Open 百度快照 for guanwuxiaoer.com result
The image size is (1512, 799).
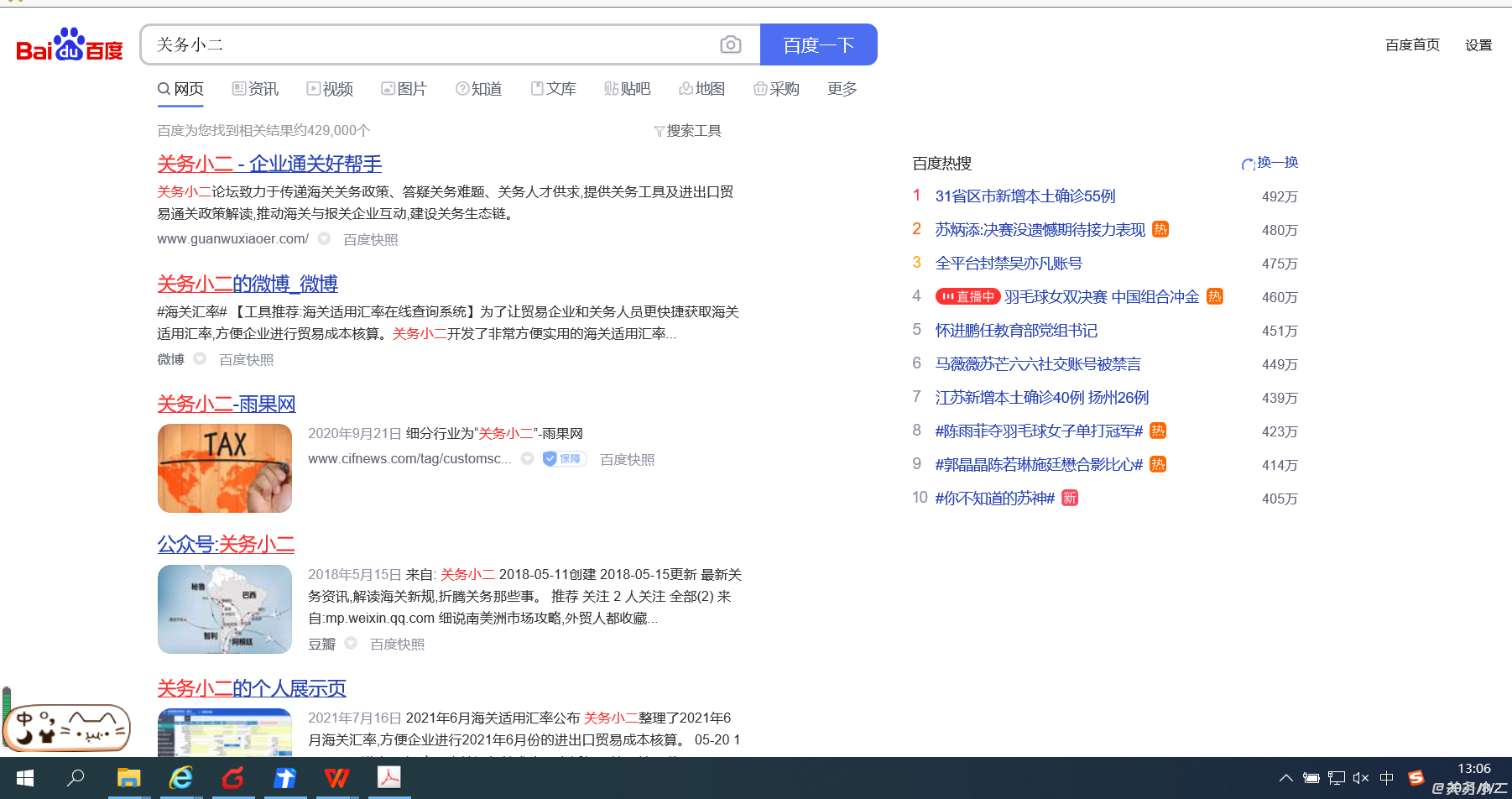pos(371,240)
